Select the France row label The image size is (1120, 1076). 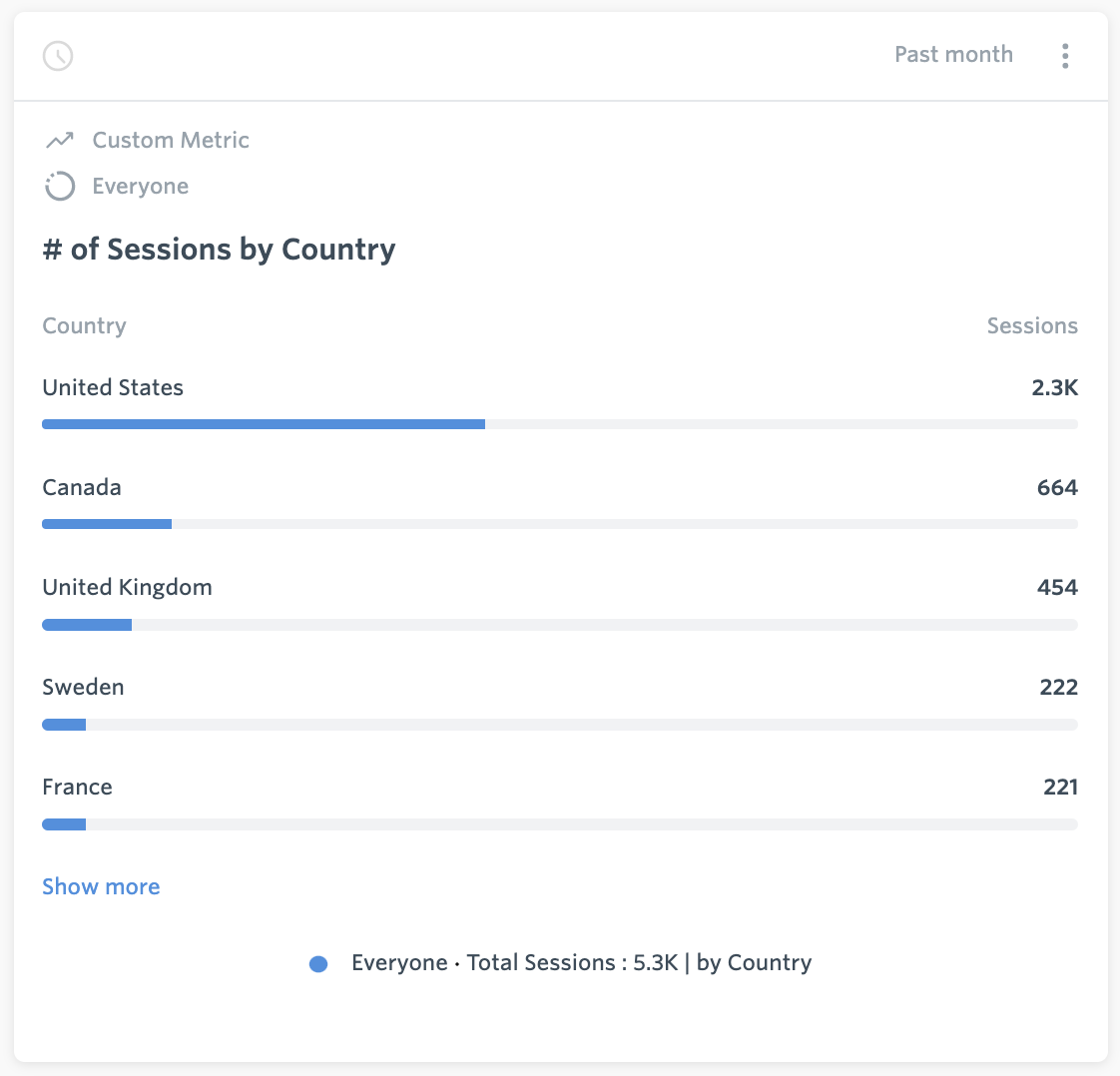77,787
